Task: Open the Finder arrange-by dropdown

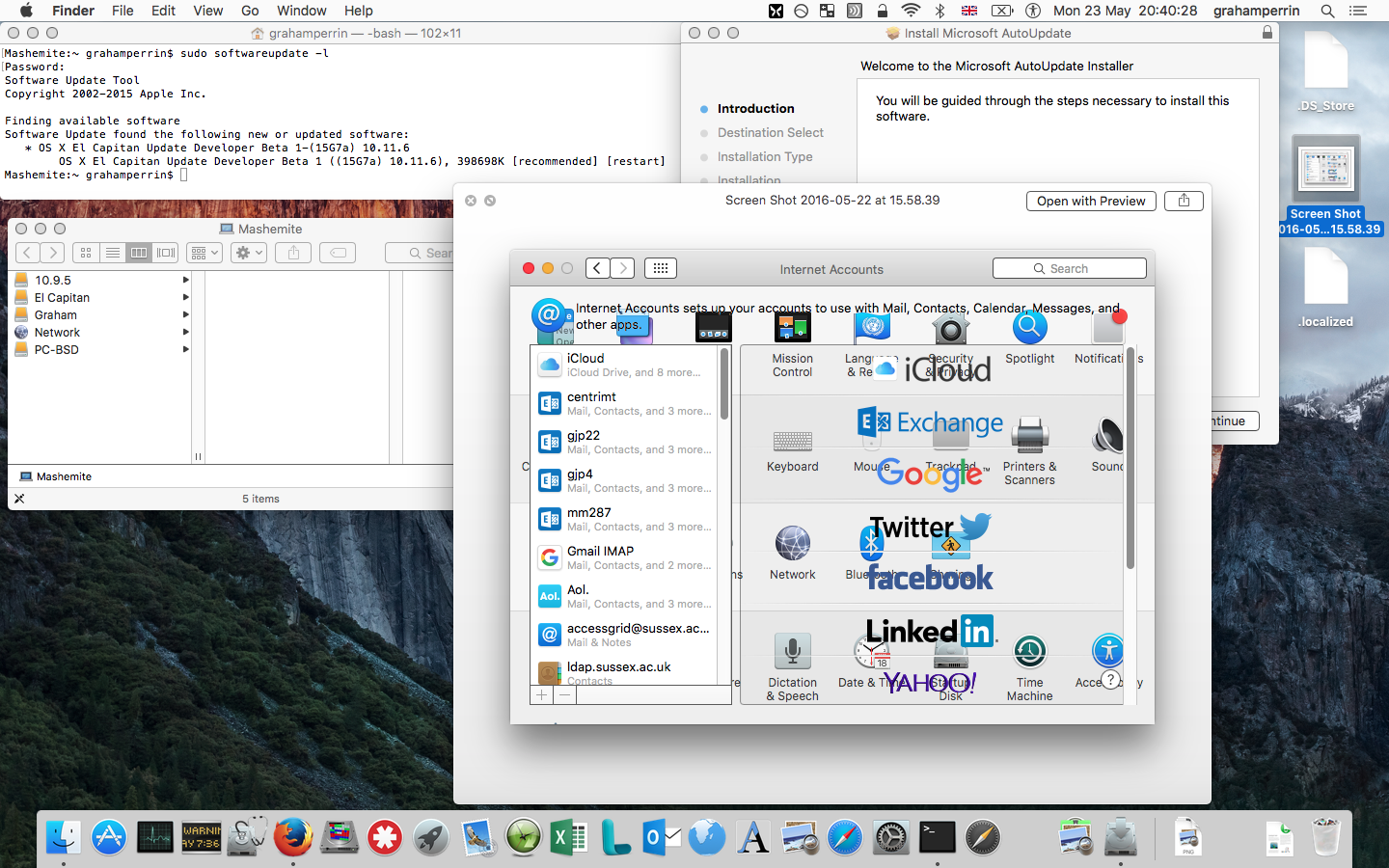Action: (204, 253)
